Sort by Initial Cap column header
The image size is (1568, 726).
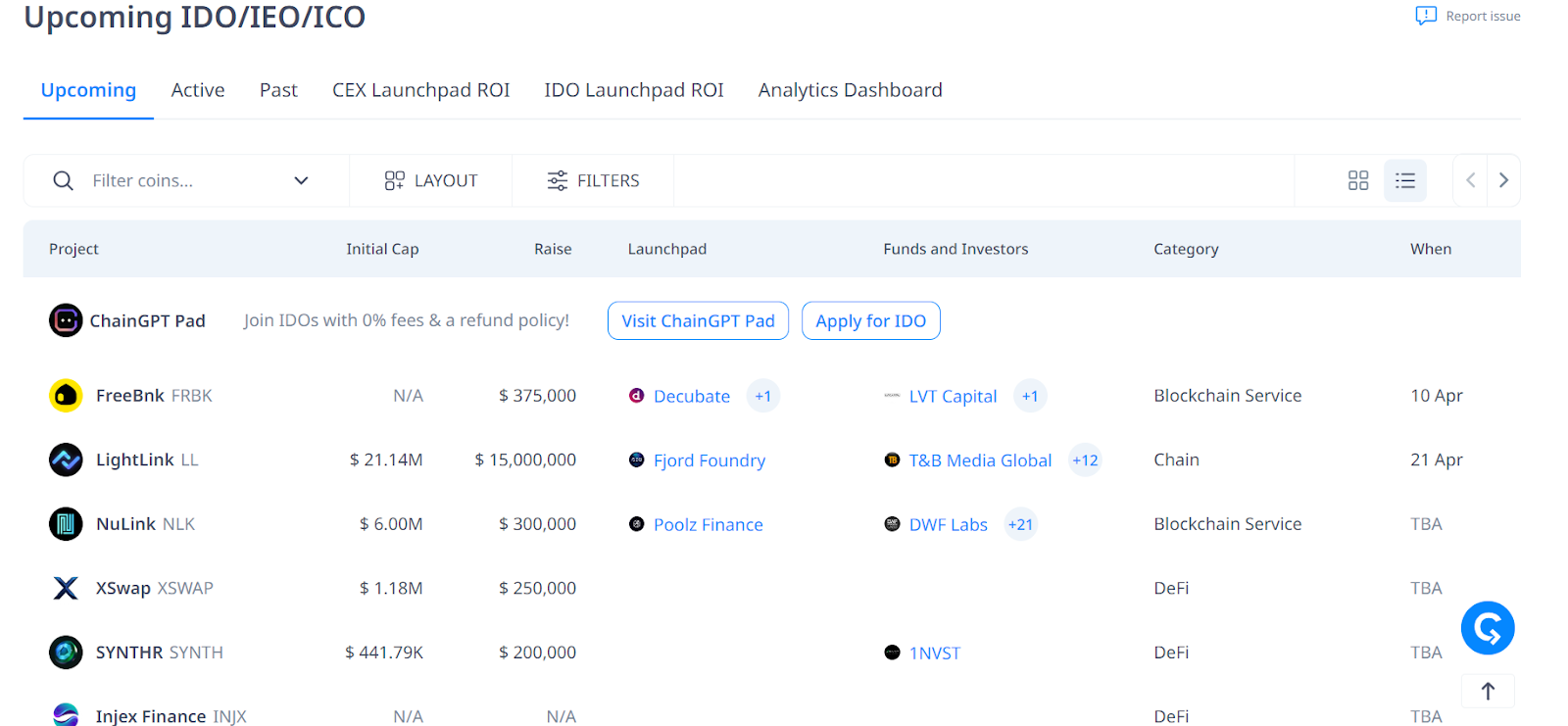click(382, 249)
